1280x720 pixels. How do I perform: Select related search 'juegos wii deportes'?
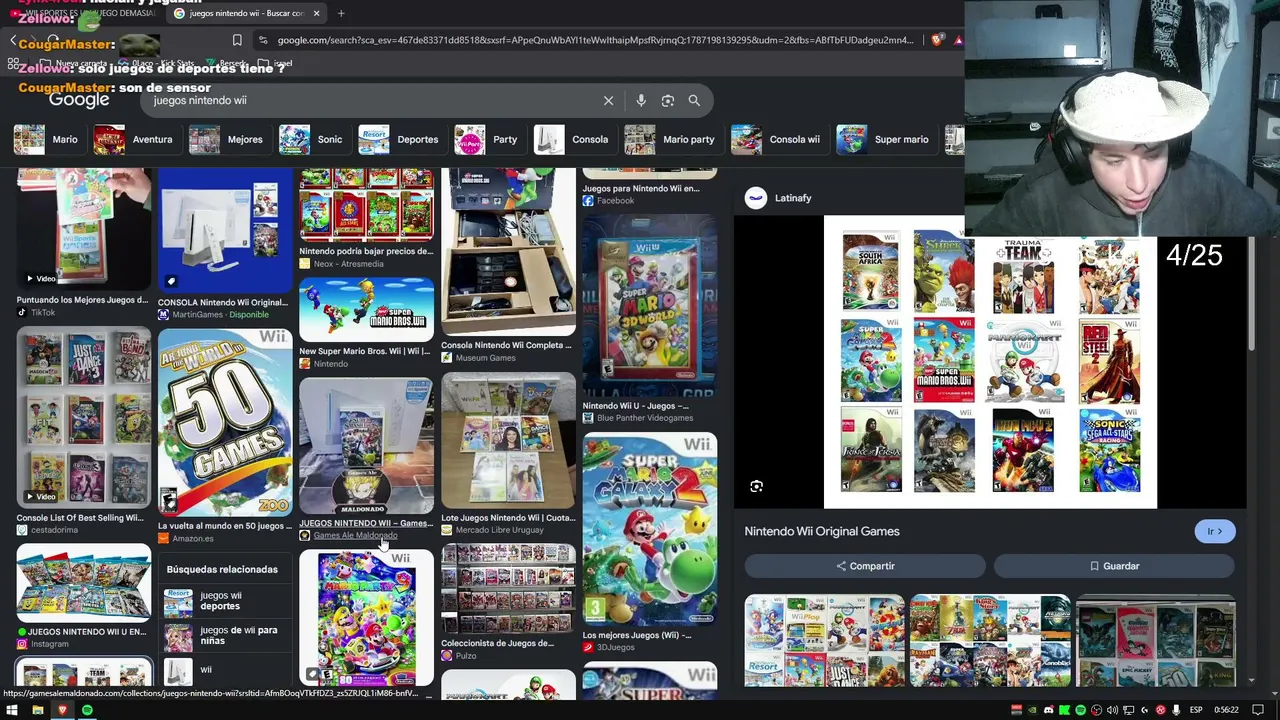point(225,601)
